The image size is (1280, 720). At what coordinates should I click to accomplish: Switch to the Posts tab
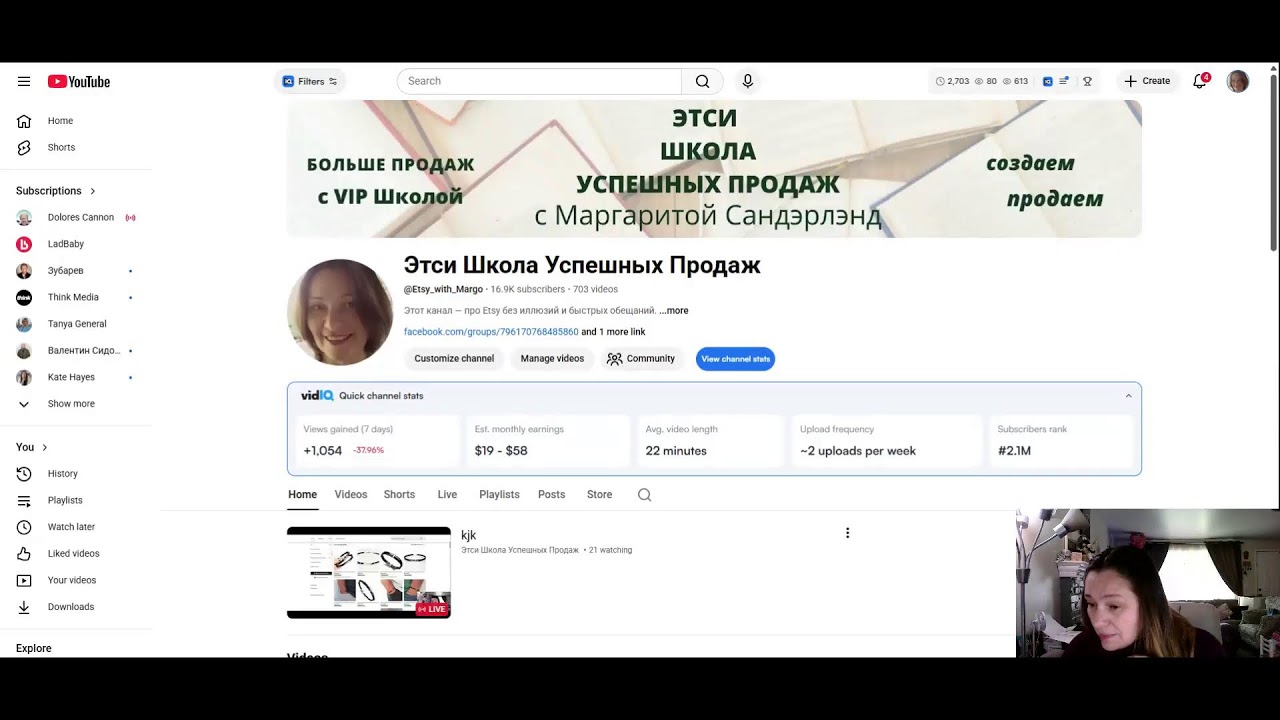point(551,495)
